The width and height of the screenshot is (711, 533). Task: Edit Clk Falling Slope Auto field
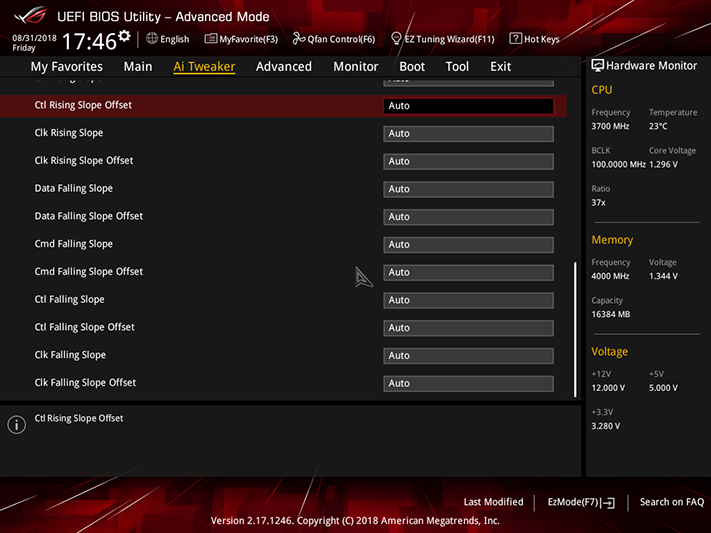pos(468,356)
